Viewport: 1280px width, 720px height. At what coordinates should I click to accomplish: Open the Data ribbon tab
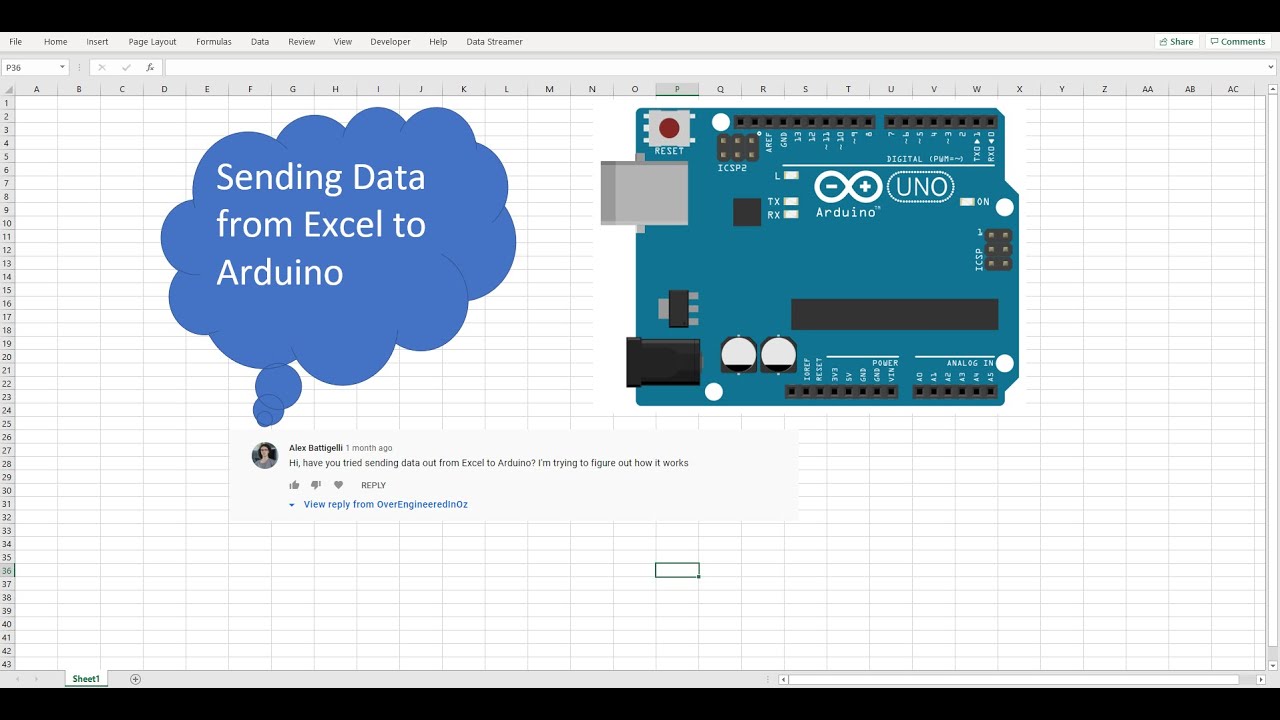click(x=260, y=42)
